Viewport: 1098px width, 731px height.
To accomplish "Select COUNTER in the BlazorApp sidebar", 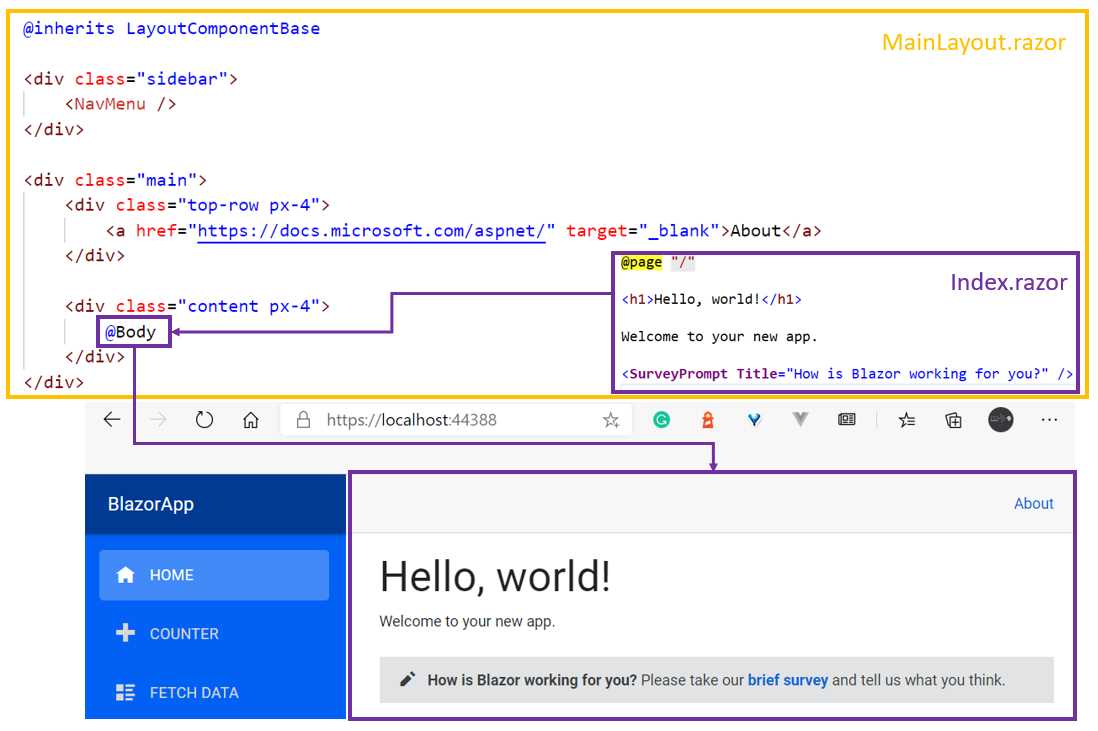I will tap(184, 633).
